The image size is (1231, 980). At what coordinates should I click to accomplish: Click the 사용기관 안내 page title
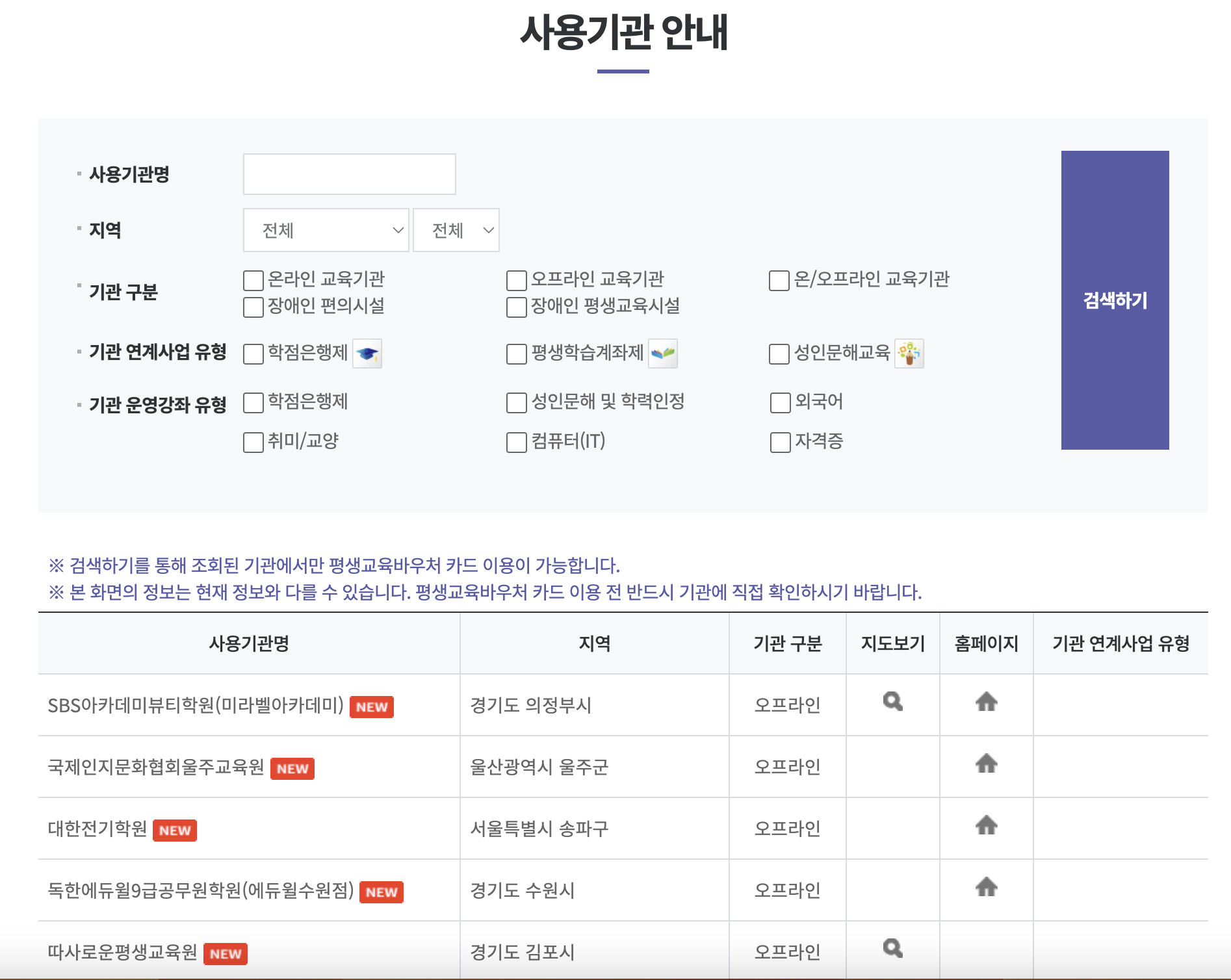624,32
